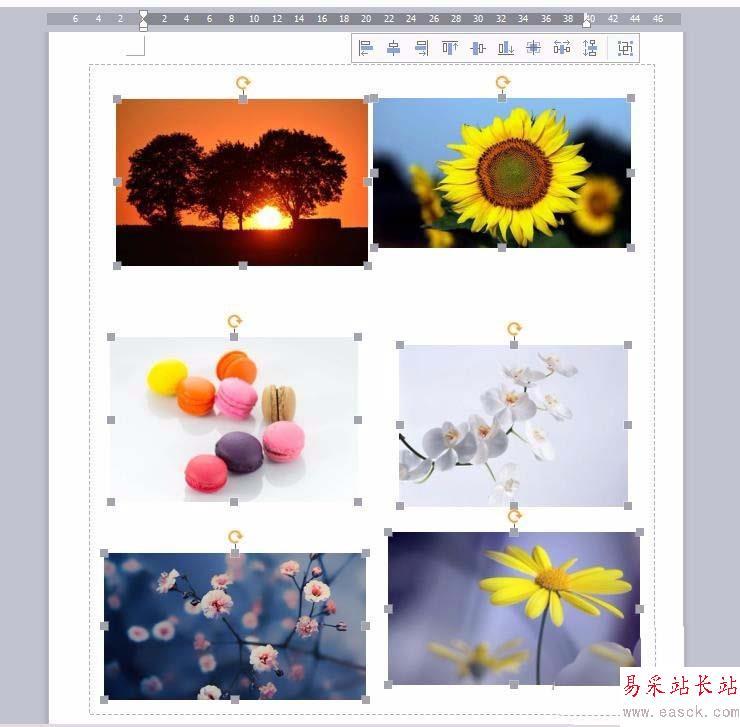
Task: Align selected pictures to vertical middle
Action: [x=478, y=48]
